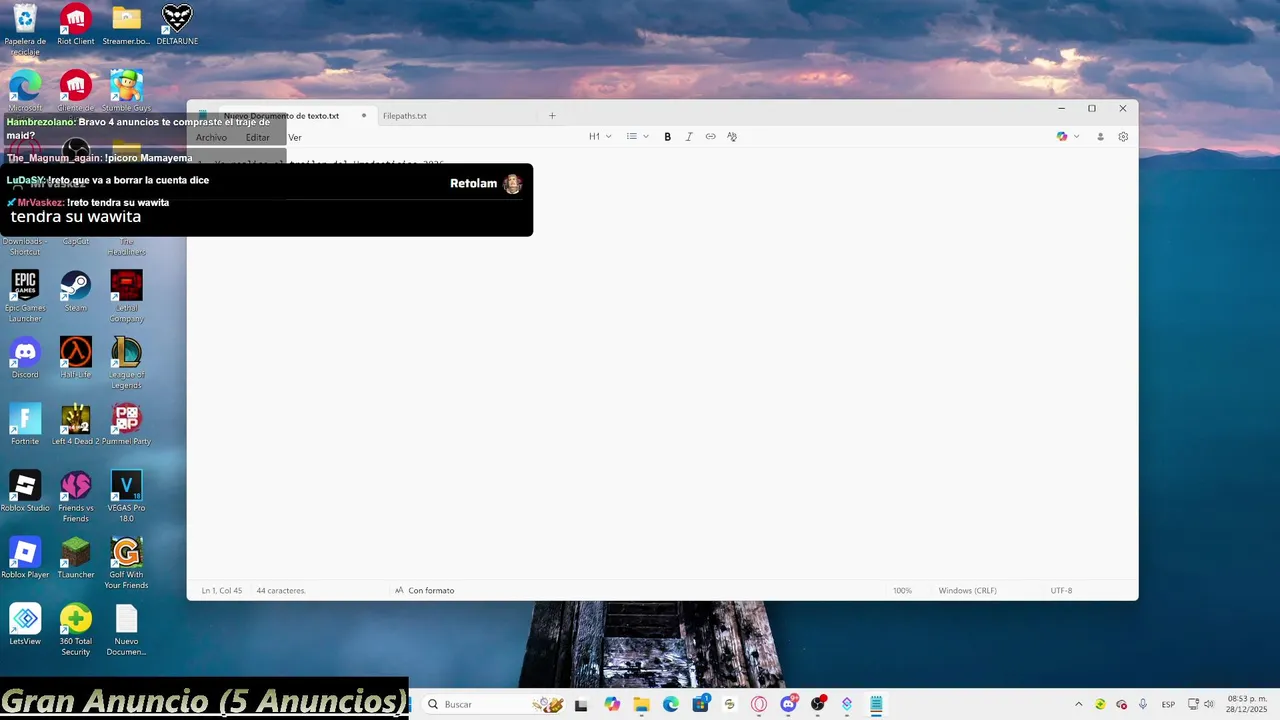Viewport: 1280px width, 720px height.
Task: Select the Fortnite desktop icon
Action: click(x=25, y=425)
